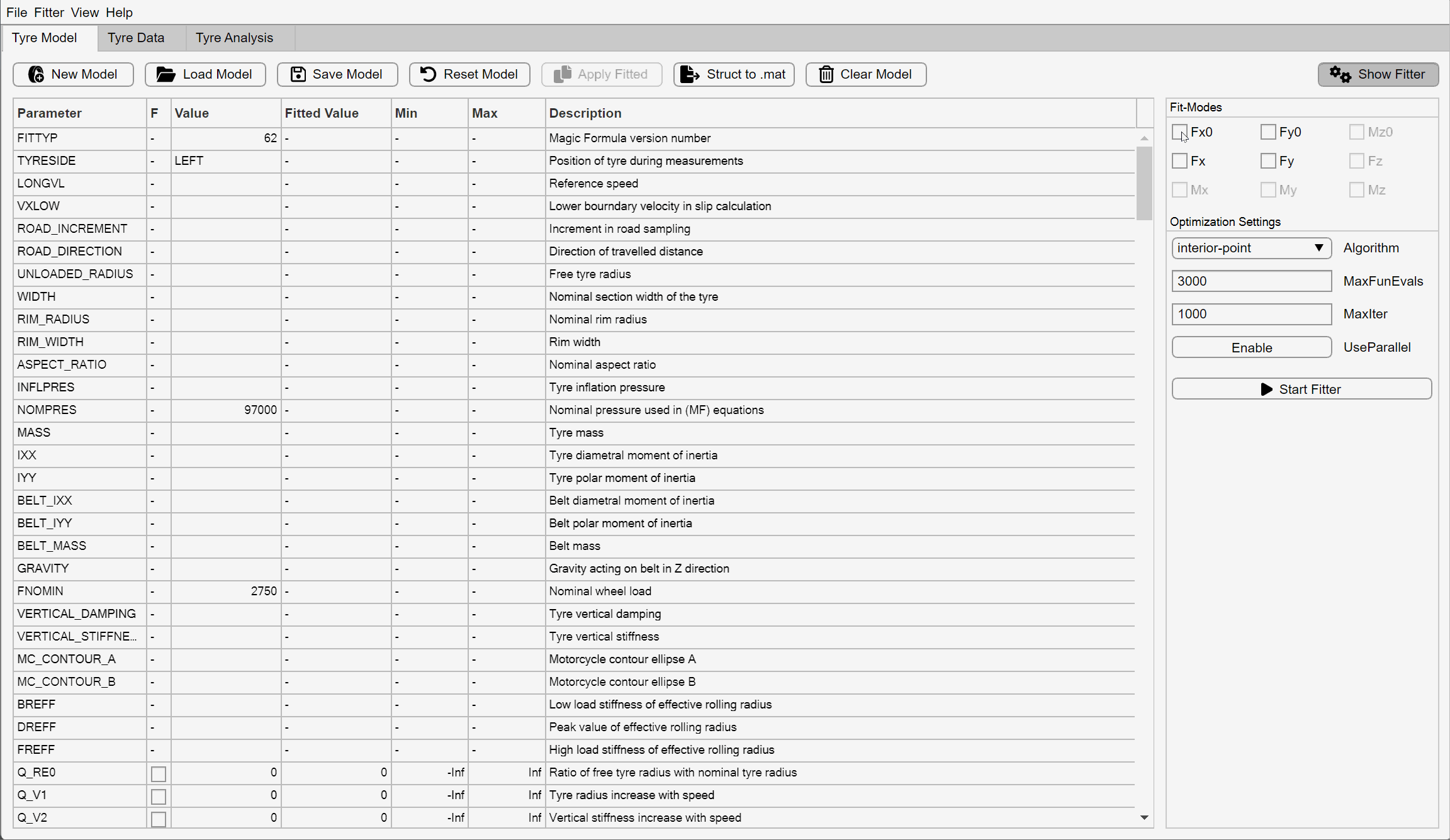Check the fit box for Q_RE0
This screenshot has width=1450, height=840.
159,773
